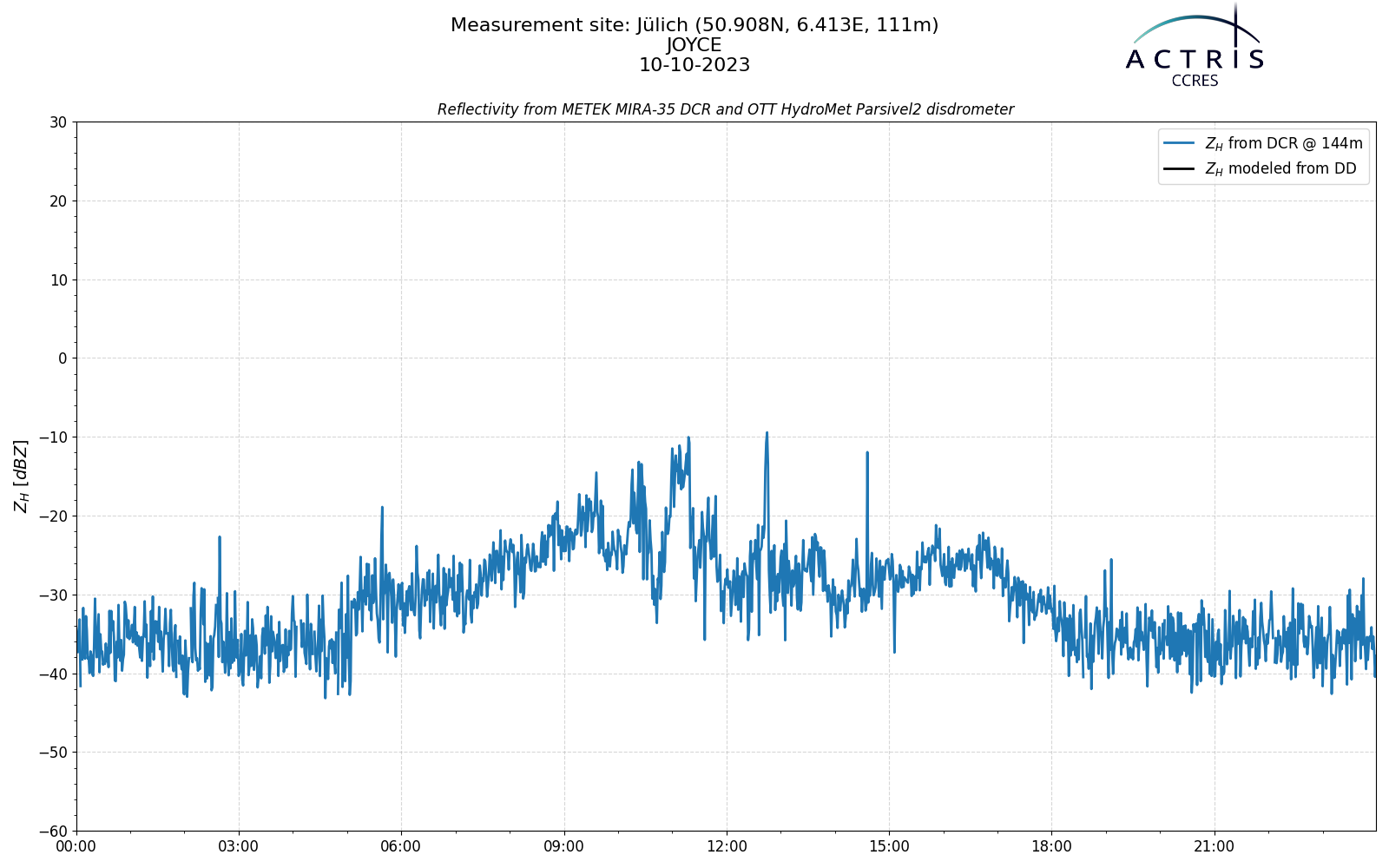
Task: Click the JOYCE station name in title
Action: [x=694, y=45]
